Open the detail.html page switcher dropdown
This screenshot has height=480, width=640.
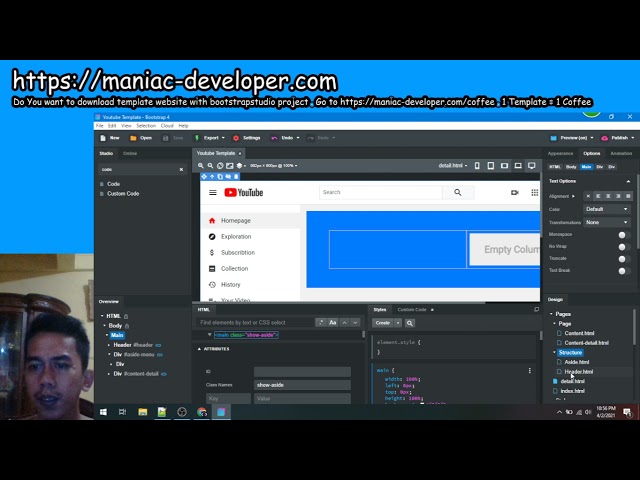point(453,166)
